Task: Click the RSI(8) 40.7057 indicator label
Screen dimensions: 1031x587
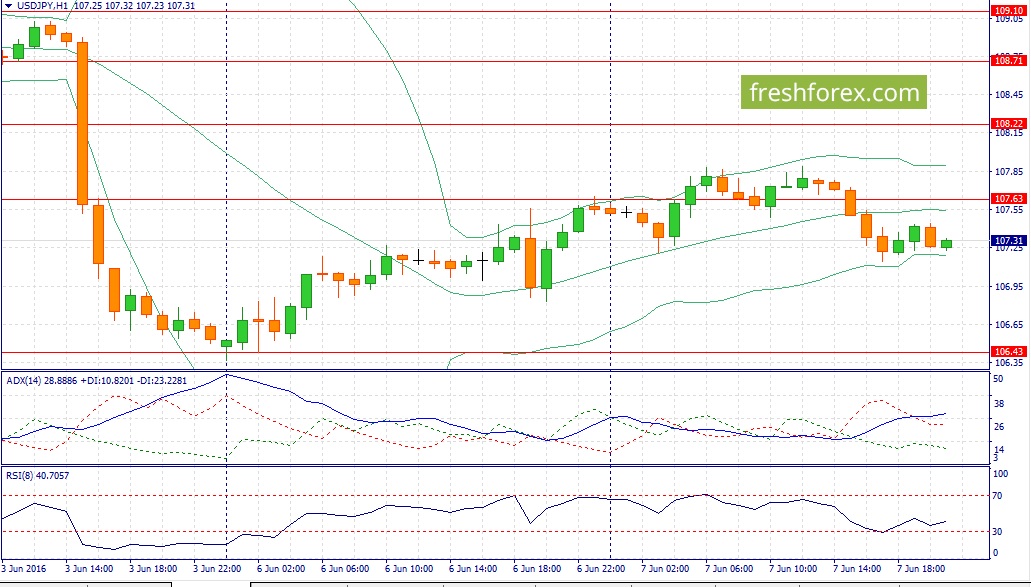Action: coord(37,475)
